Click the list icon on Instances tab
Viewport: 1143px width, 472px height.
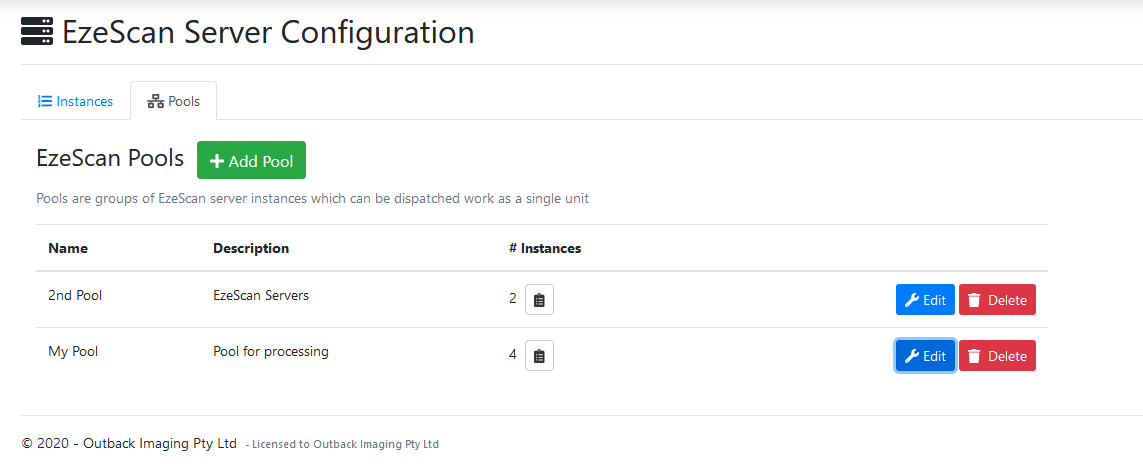tap(45, 101)
